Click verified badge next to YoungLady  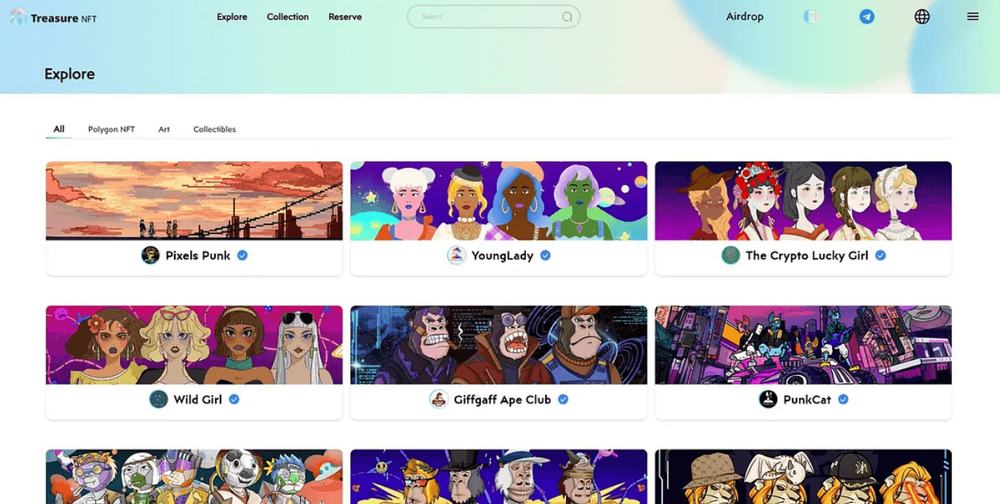point(545,255)
